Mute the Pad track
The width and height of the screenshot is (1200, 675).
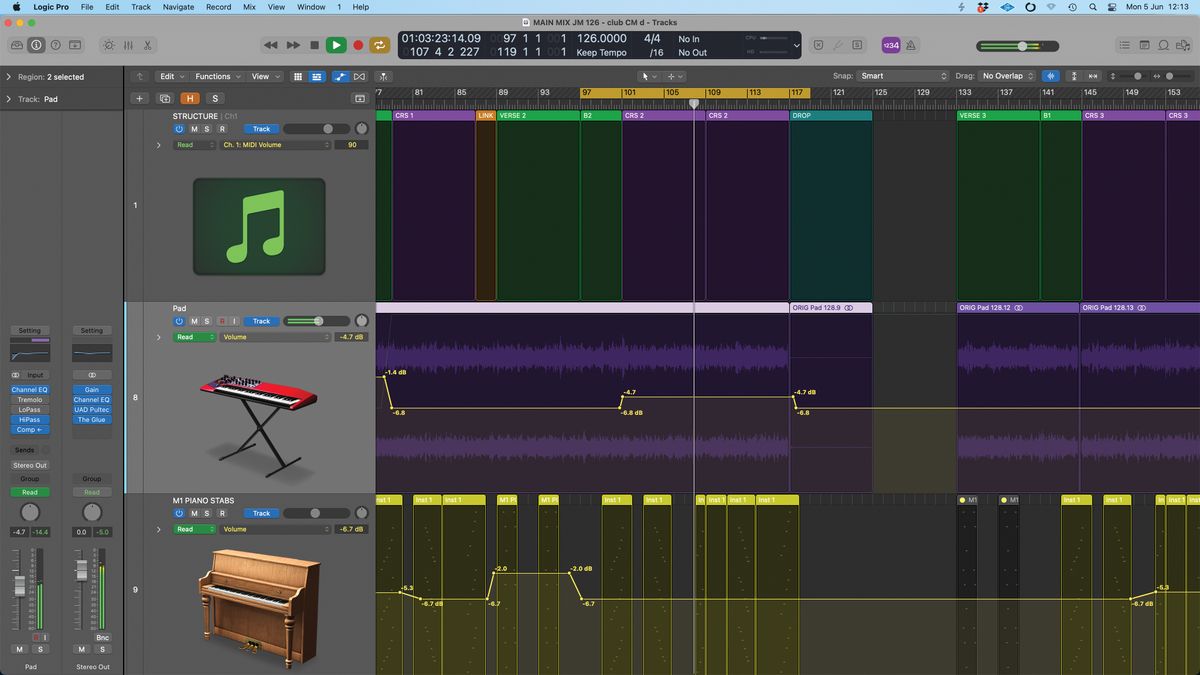[x=193, y=320]
